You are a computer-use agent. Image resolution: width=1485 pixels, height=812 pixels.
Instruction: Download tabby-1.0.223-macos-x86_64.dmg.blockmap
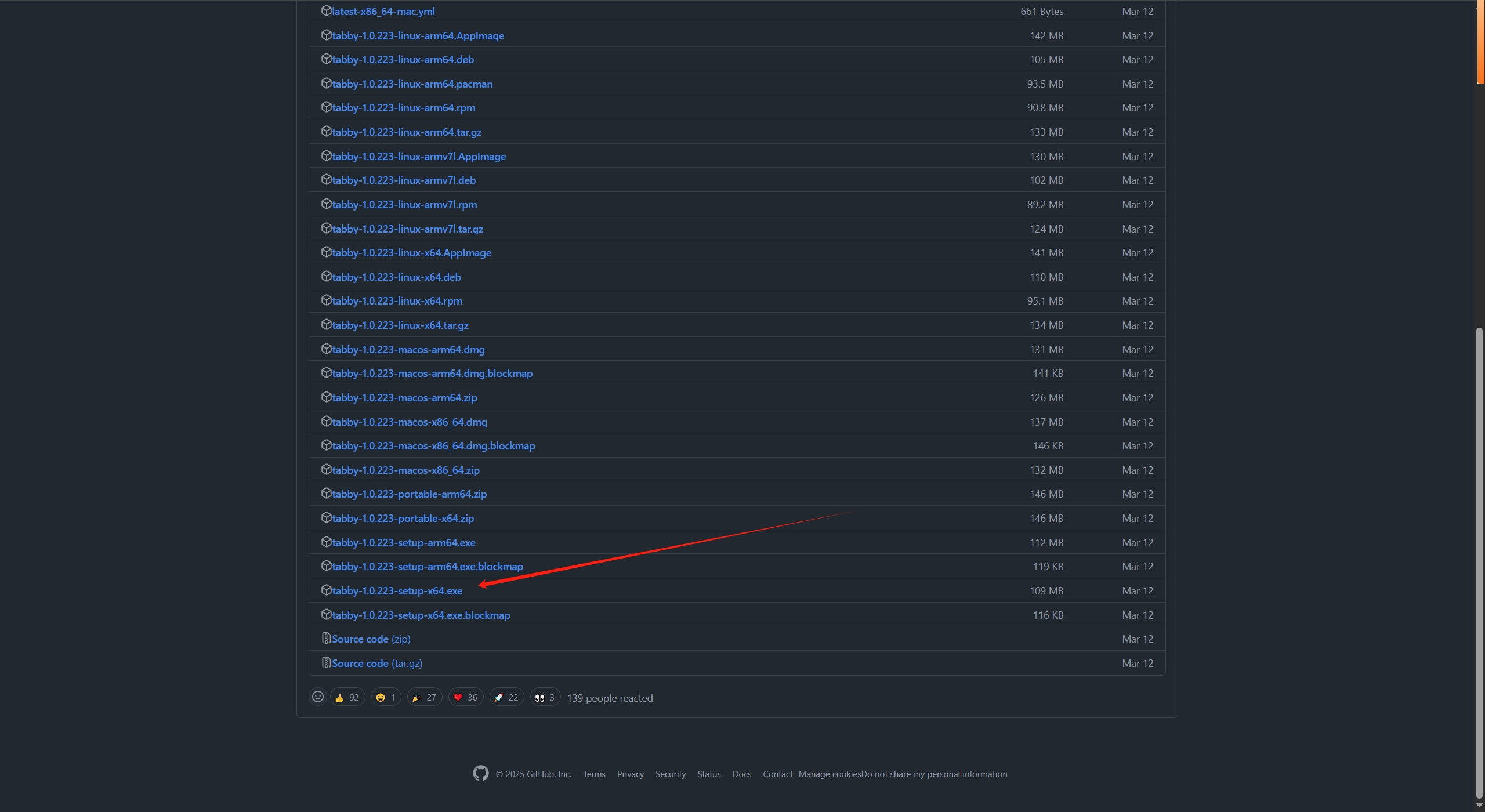click(x=433, y=446)
